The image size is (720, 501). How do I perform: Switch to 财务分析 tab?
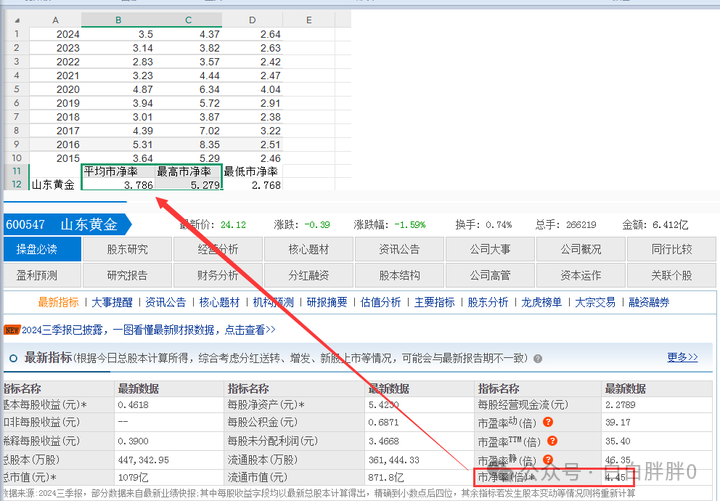(218, 276)
